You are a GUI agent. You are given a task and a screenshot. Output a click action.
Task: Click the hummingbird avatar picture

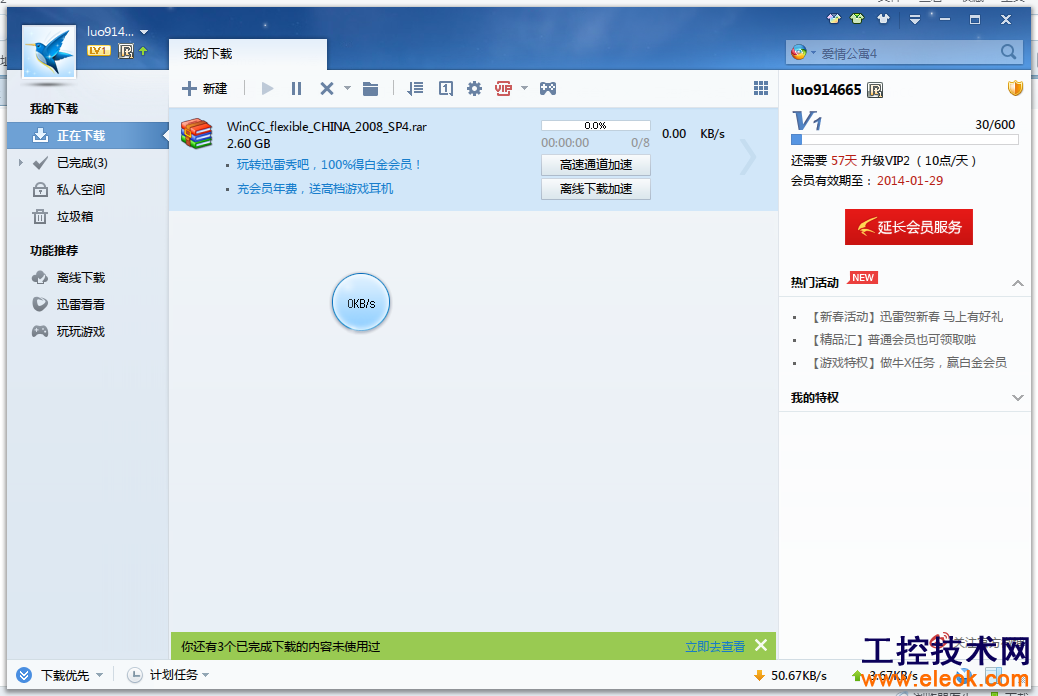[x=49, y=52]
